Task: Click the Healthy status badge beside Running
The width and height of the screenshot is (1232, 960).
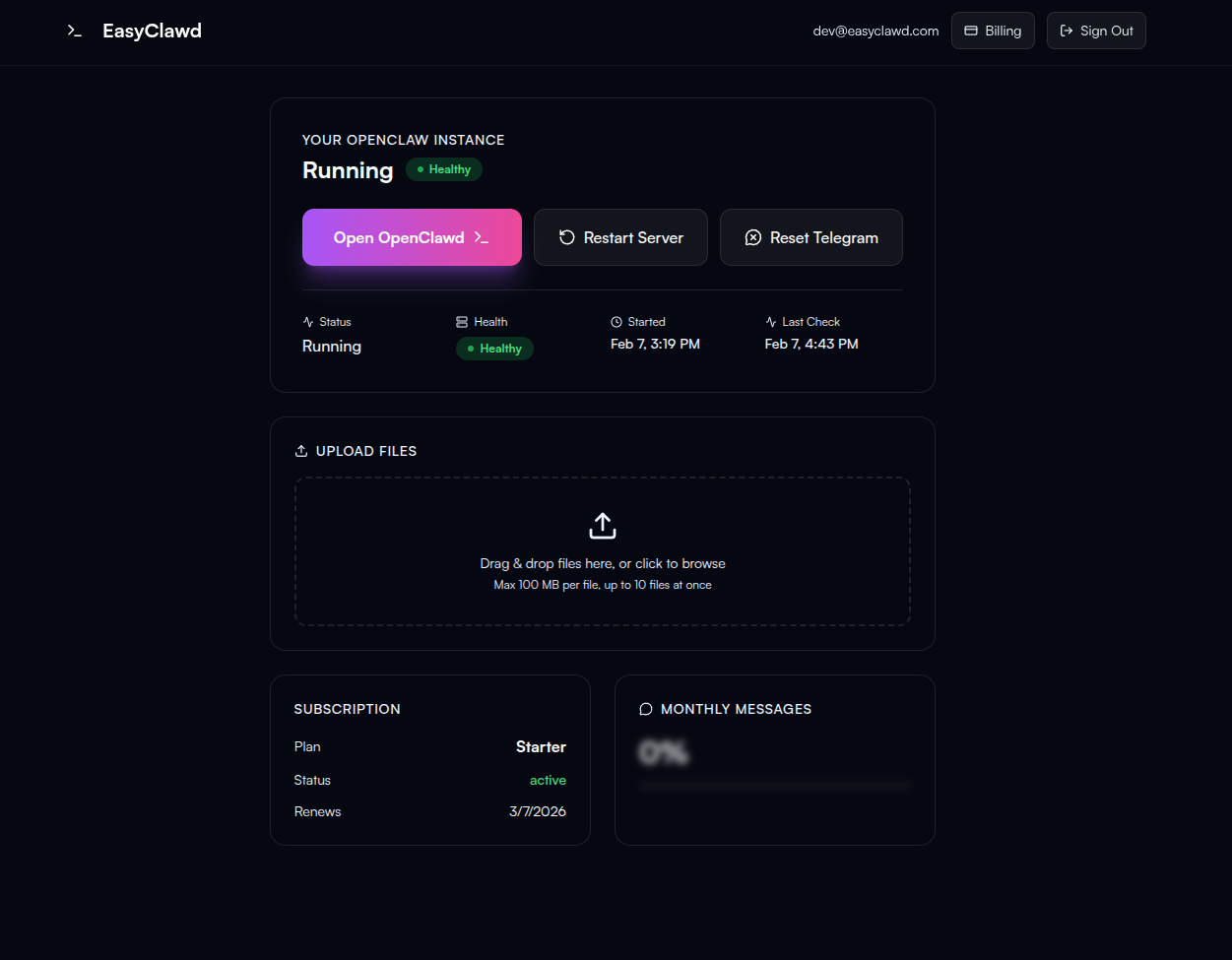Action: 443,168
